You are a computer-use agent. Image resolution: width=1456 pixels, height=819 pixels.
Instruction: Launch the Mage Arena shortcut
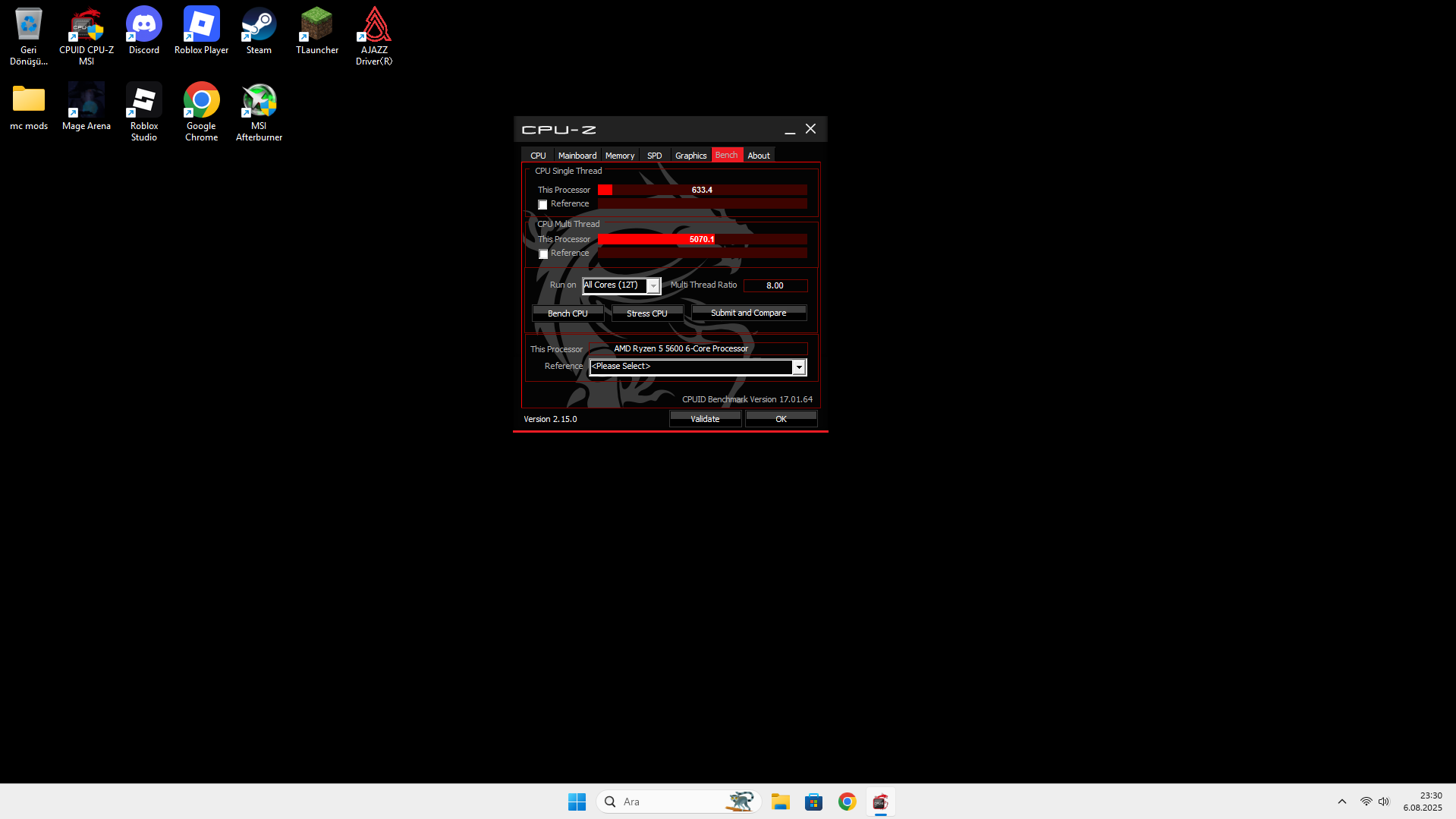click(86, 107)
